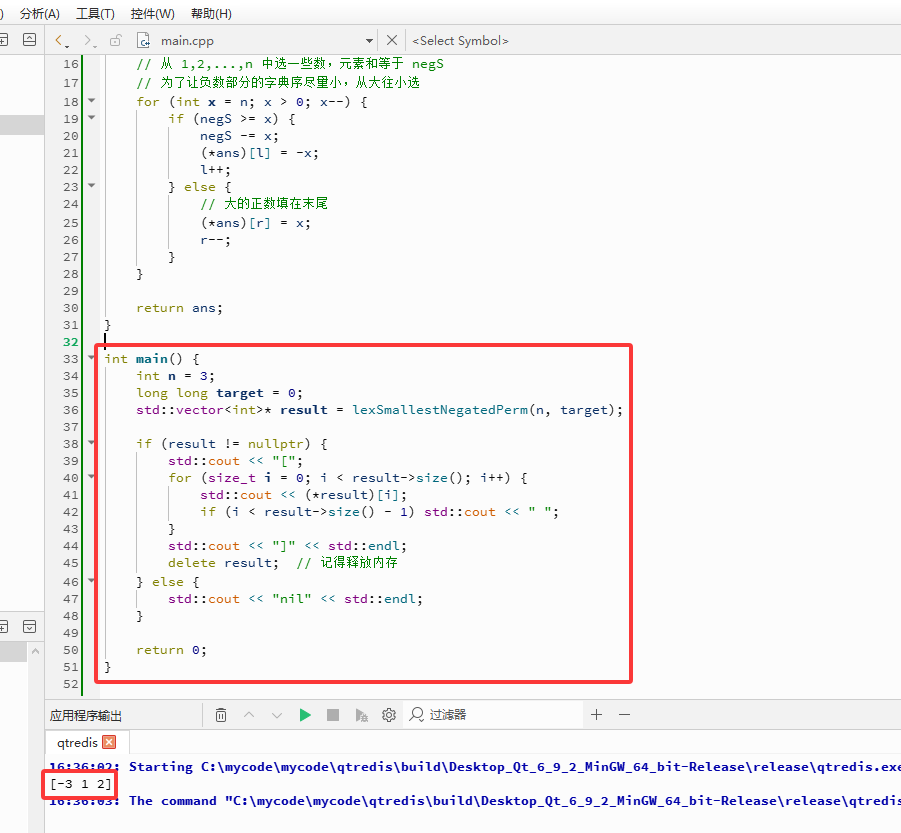Click 'int n = 3;' on line 34

click(x=175, y=376)
